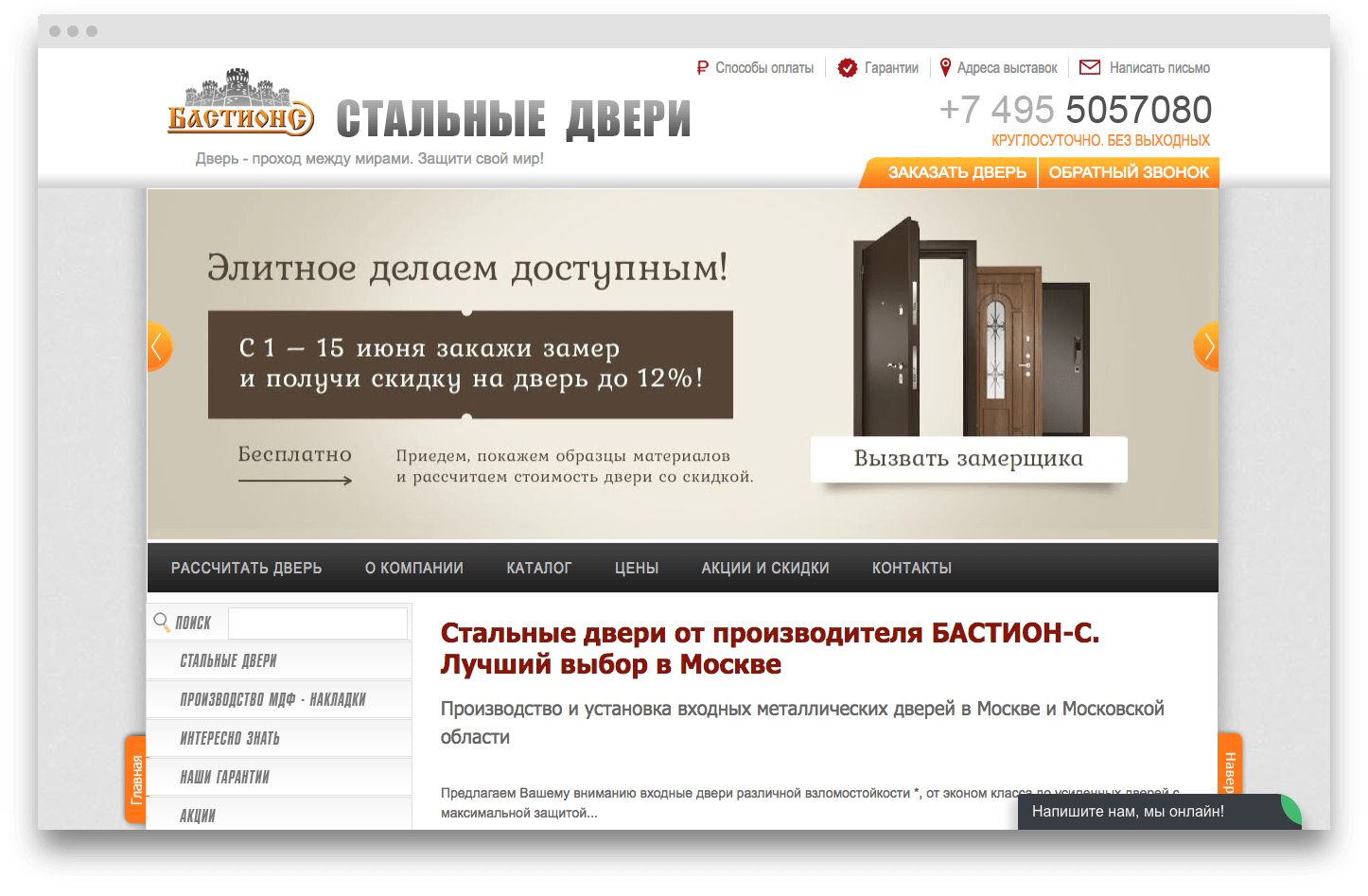Select Стальные двери in sidebar
Image resolution: width=1368 pixels, height=896 pixels.
[x=279, y=660]
